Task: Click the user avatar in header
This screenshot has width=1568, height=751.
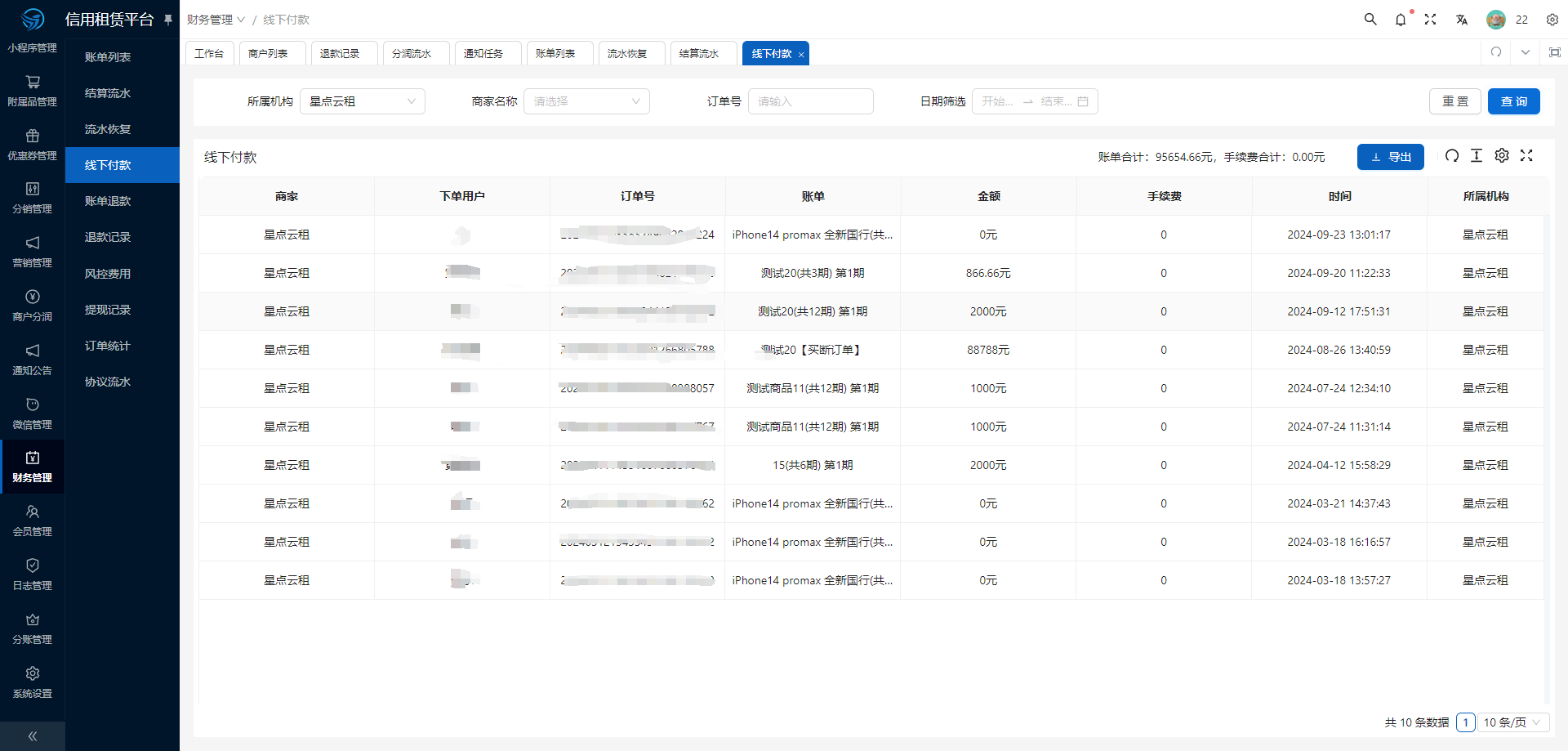Action: pos(1496,20)
